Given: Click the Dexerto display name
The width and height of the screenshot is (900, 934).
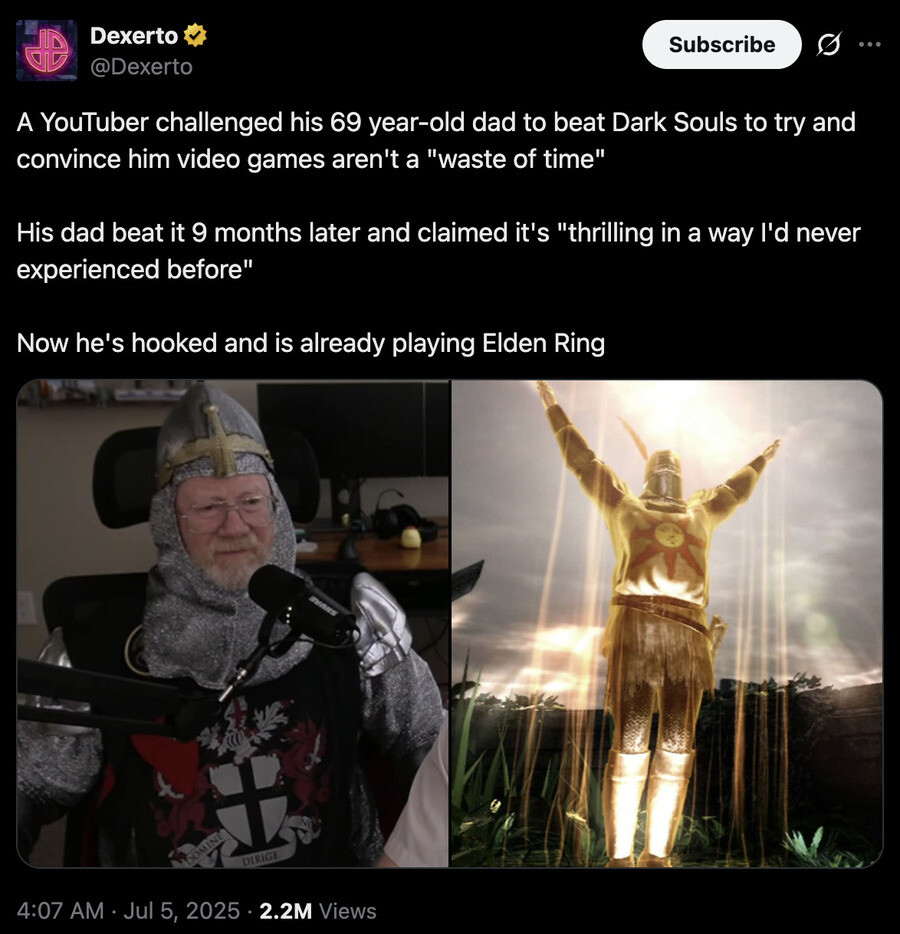Looking at the screenshot, I should point(134,36).
